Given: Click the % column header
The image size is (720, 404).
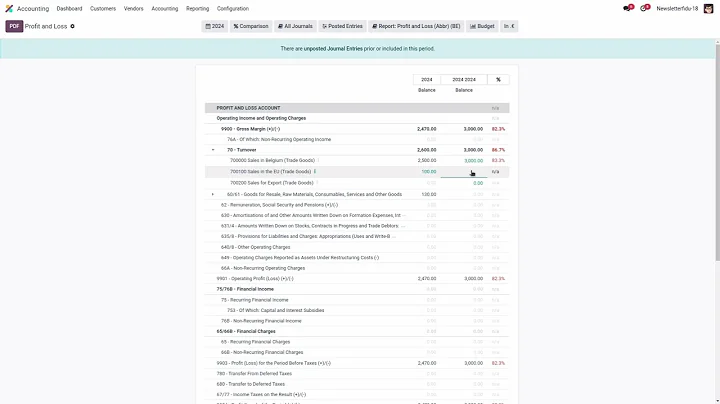Looking at the screenshot, I should pos(498,79).
